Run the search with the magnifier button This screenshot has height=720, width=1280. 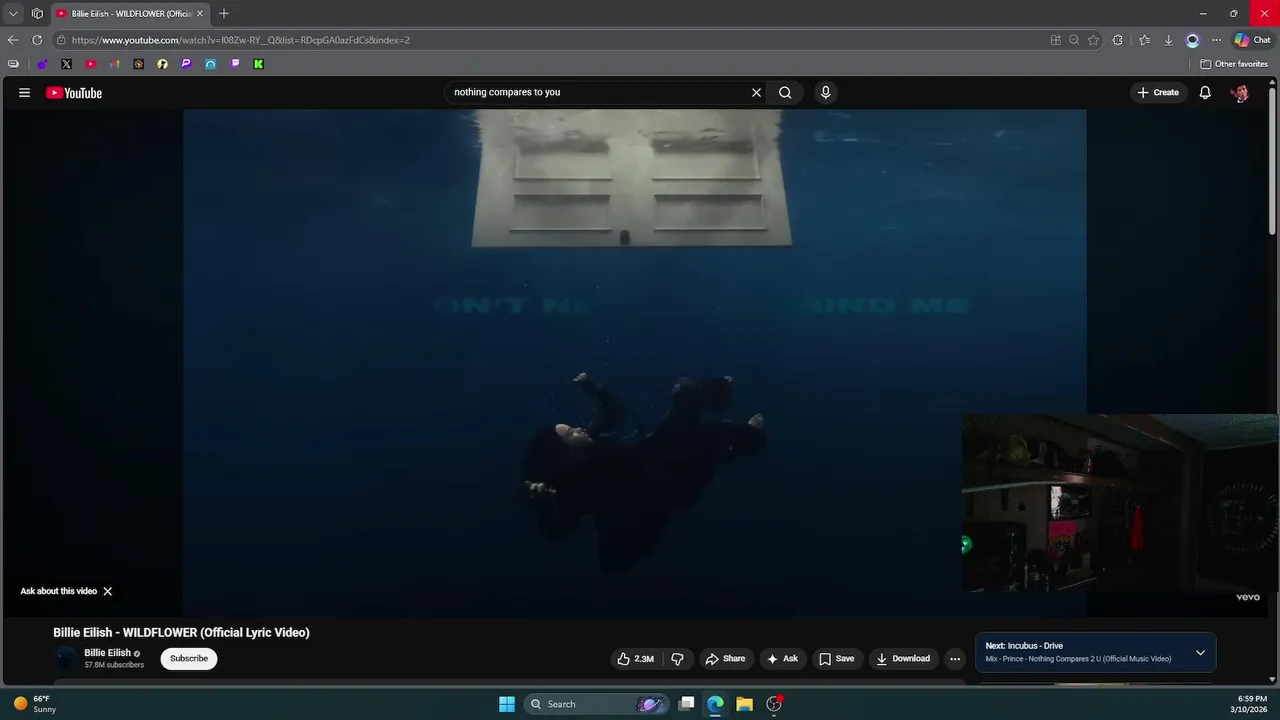(785, 92)
